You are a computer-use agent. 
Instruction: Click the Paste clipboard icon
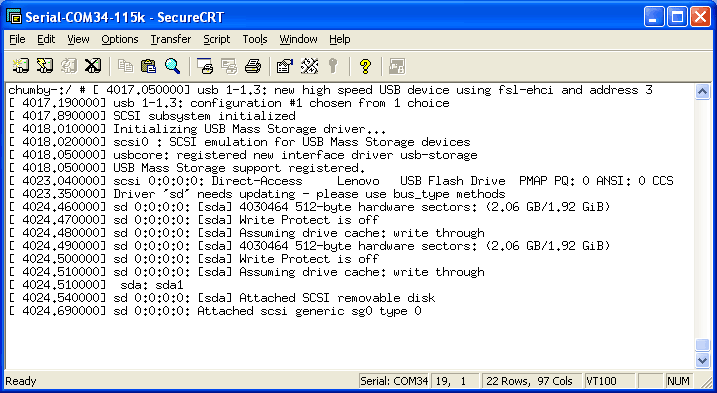148,66
